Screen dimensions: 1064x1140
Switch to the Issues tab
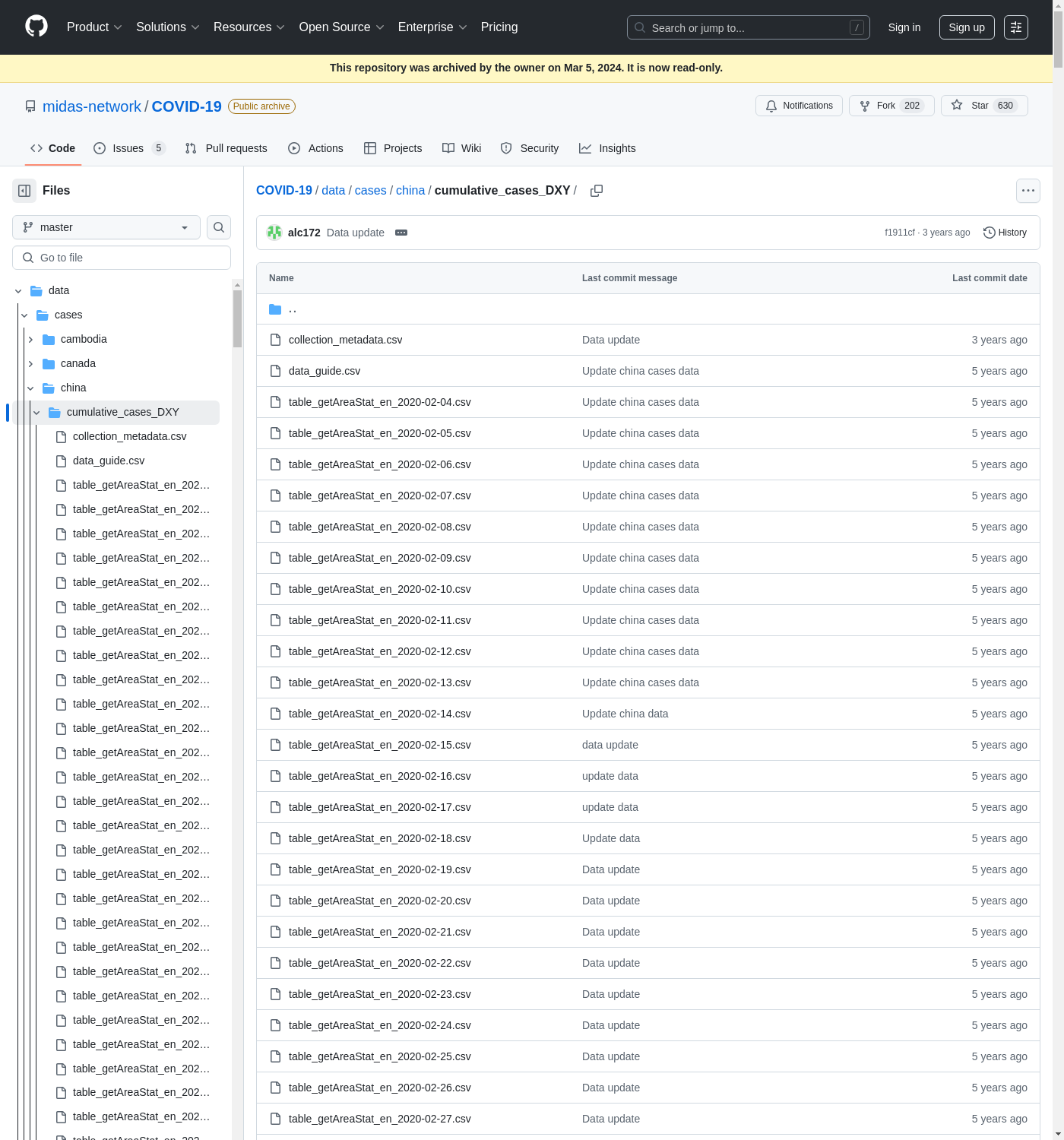(x=128, y=148)
